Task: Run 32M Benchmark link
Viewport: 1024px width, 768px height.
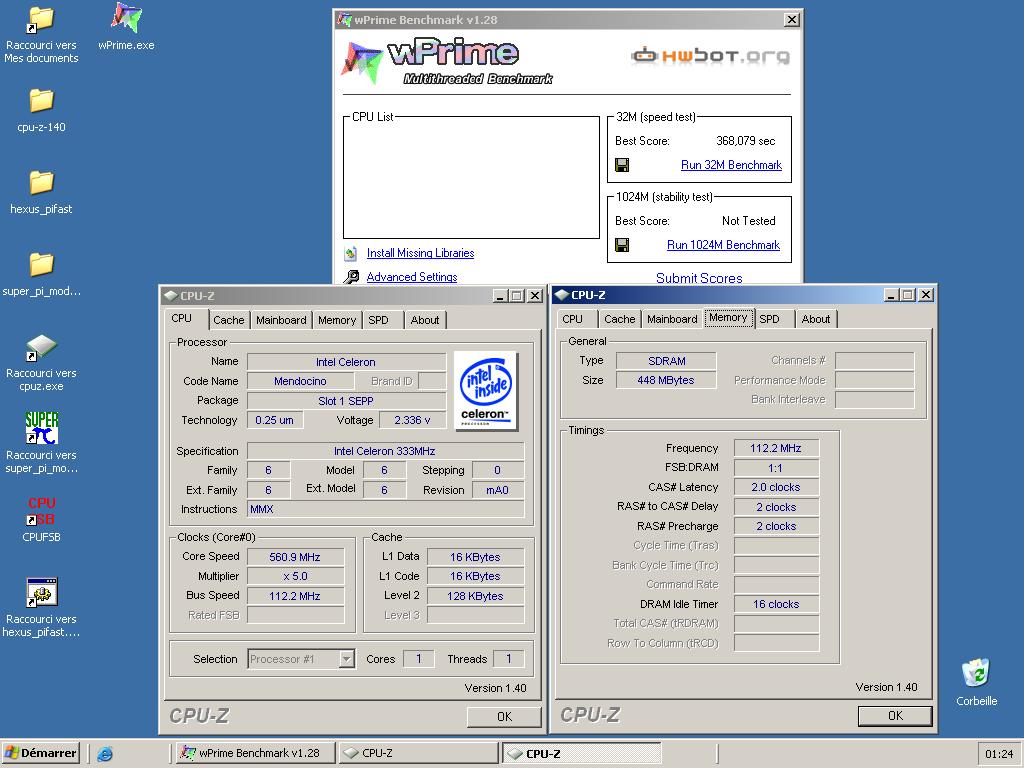Action: click(x=731, y=165)
